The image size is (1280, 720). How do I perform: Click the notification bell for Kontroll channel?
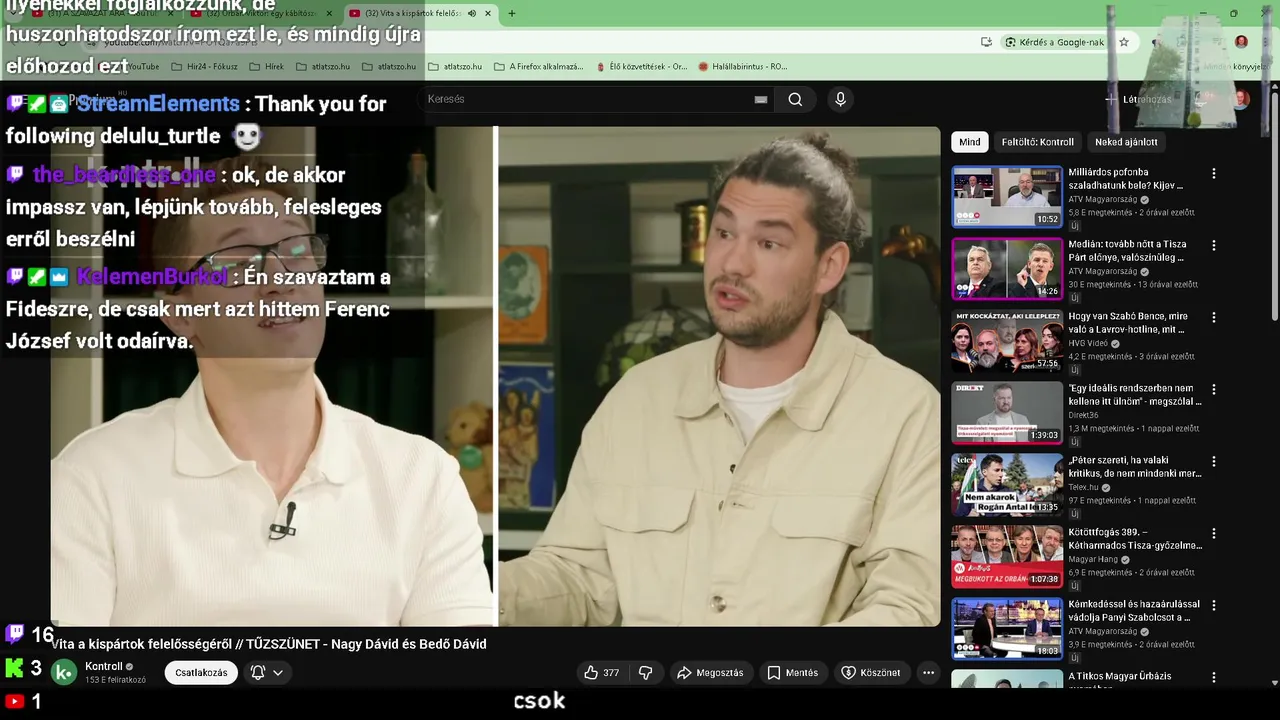pyautogui.click(x=257, y=673)
